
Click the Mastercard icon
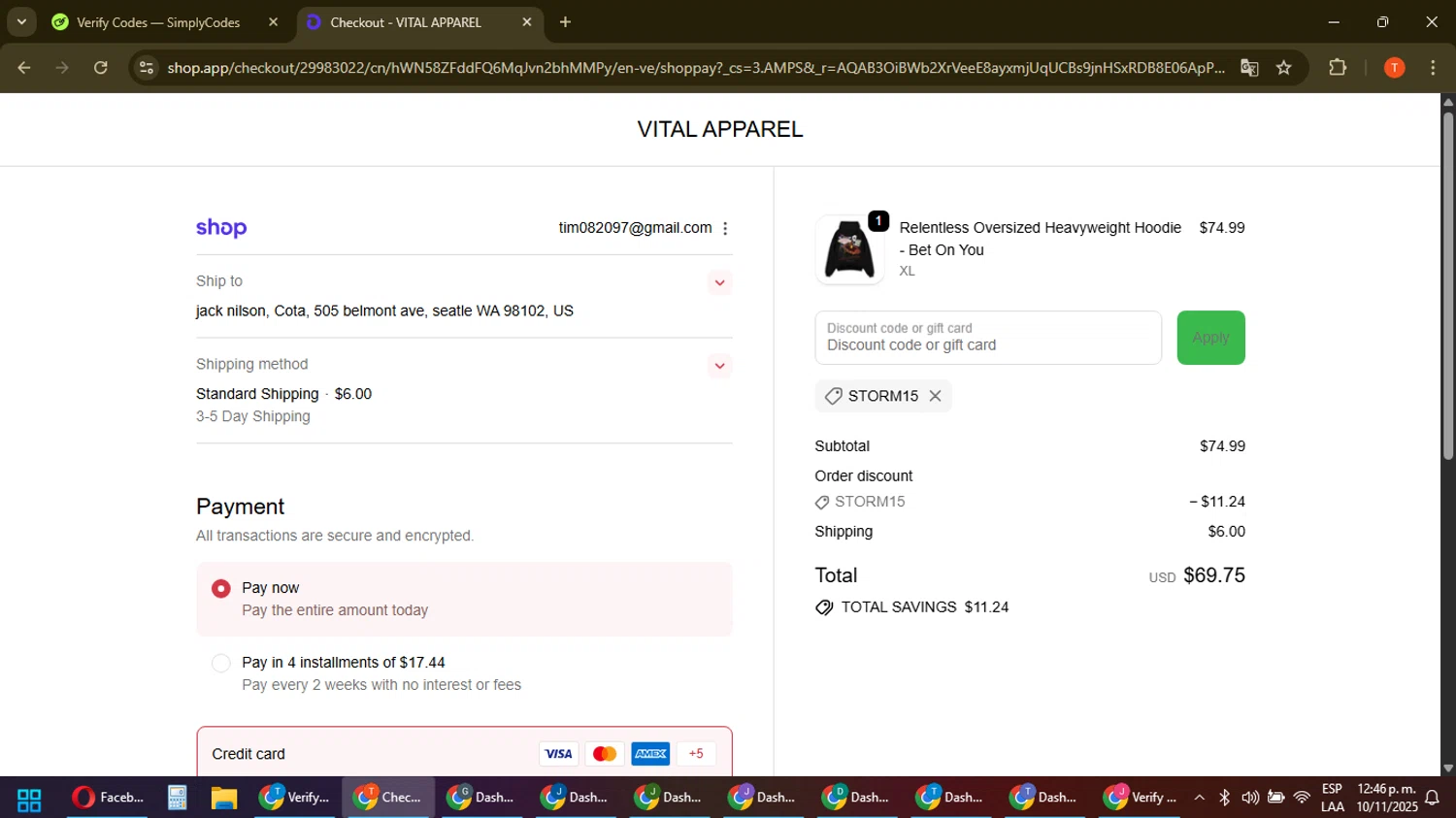coord(605,754)
